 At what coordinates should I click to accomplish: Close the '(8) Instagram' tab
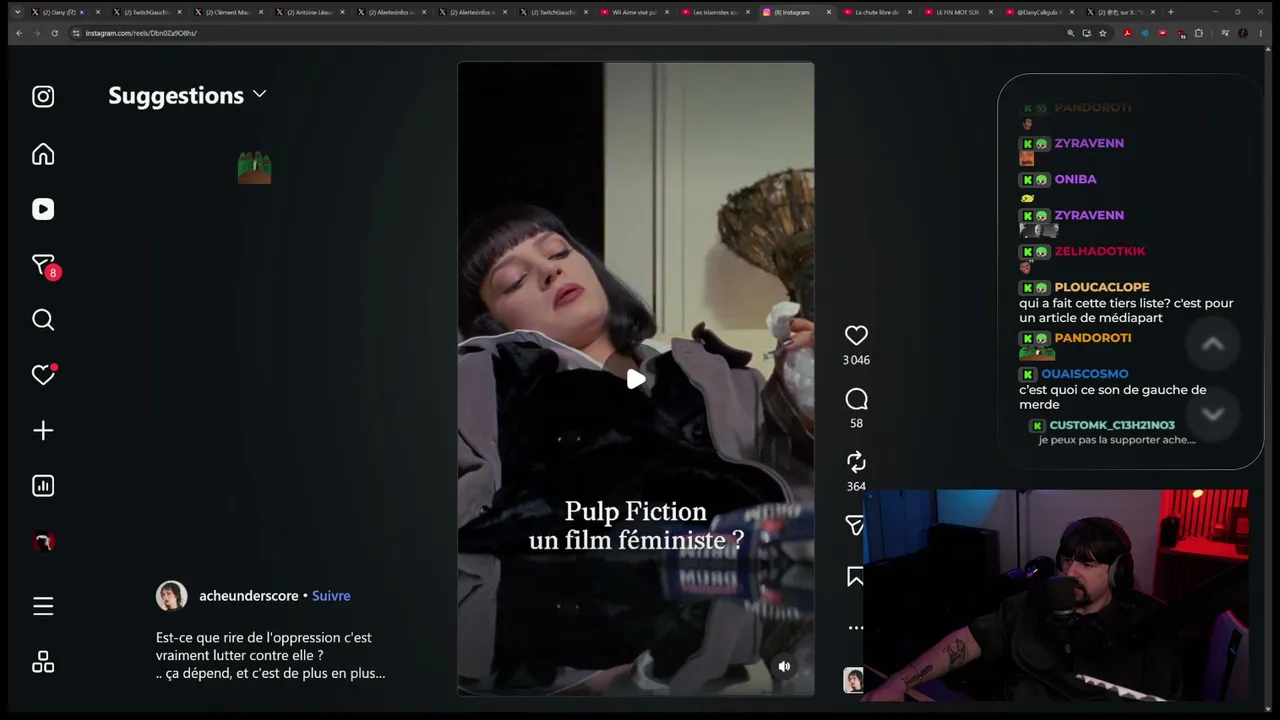(829, 12)
